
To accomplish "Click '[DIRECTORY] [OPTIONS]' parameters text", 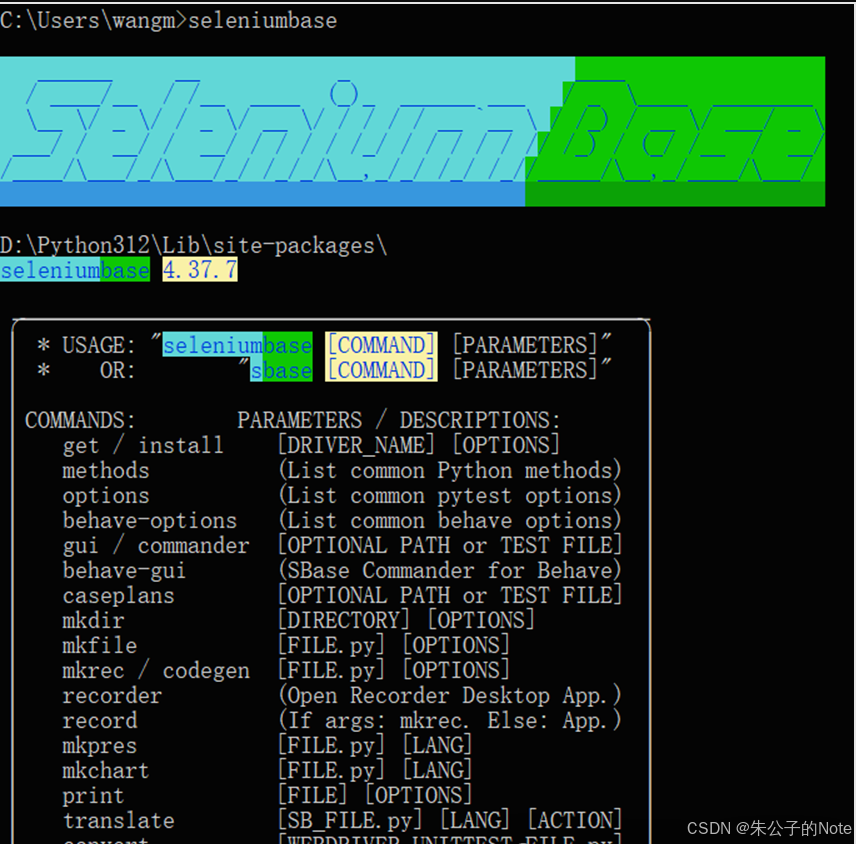I will (406, 620).
